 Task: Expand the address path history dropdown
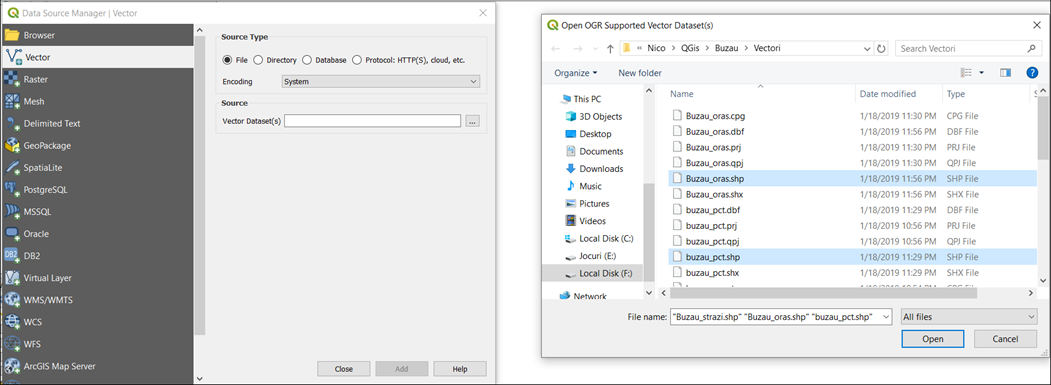coord(867,48)
